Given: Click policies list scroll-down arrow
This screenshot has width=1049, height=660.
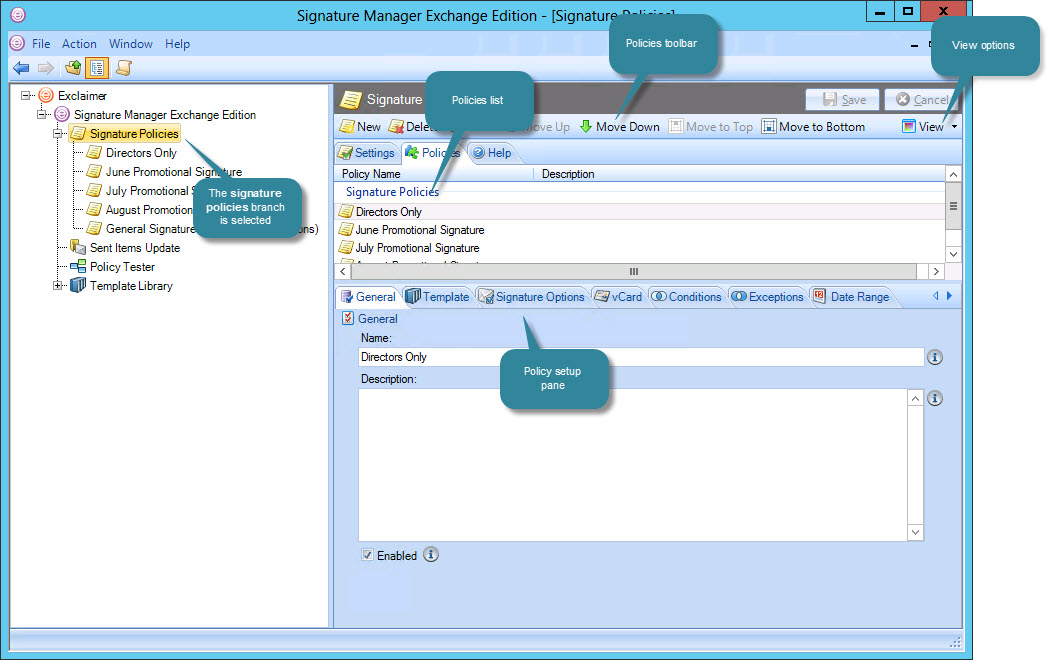Looking at the screenshot, I should coord(953,254).
